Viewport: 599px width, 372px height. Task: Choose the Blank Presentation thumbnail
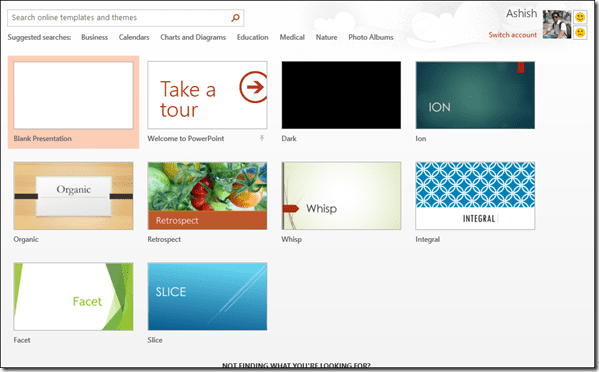pyautogui.click(x=73, y=95)
